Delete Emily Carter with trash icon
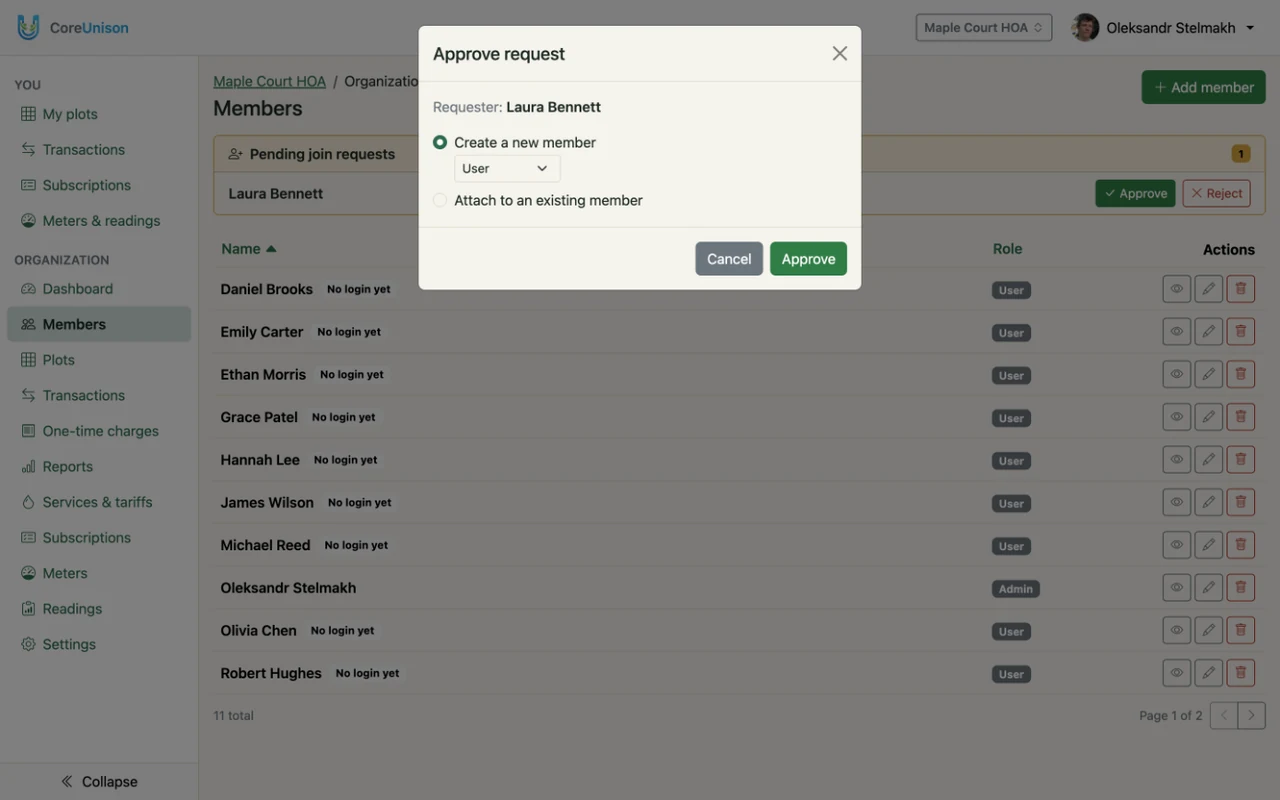The height and width of the screenshot is (800, 1280). coord(1241,332)
